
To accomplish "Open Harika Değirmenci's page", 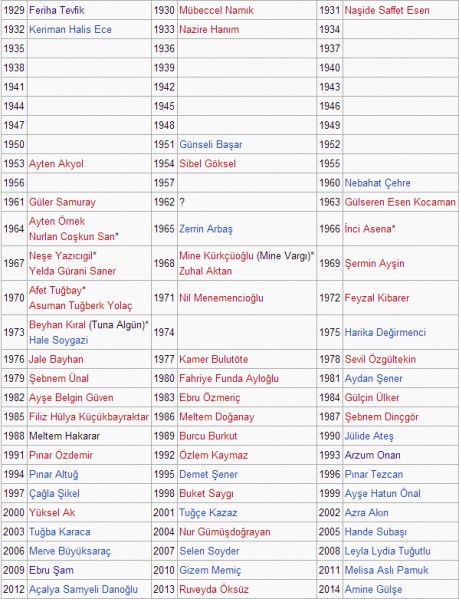I will pos(385,332).
